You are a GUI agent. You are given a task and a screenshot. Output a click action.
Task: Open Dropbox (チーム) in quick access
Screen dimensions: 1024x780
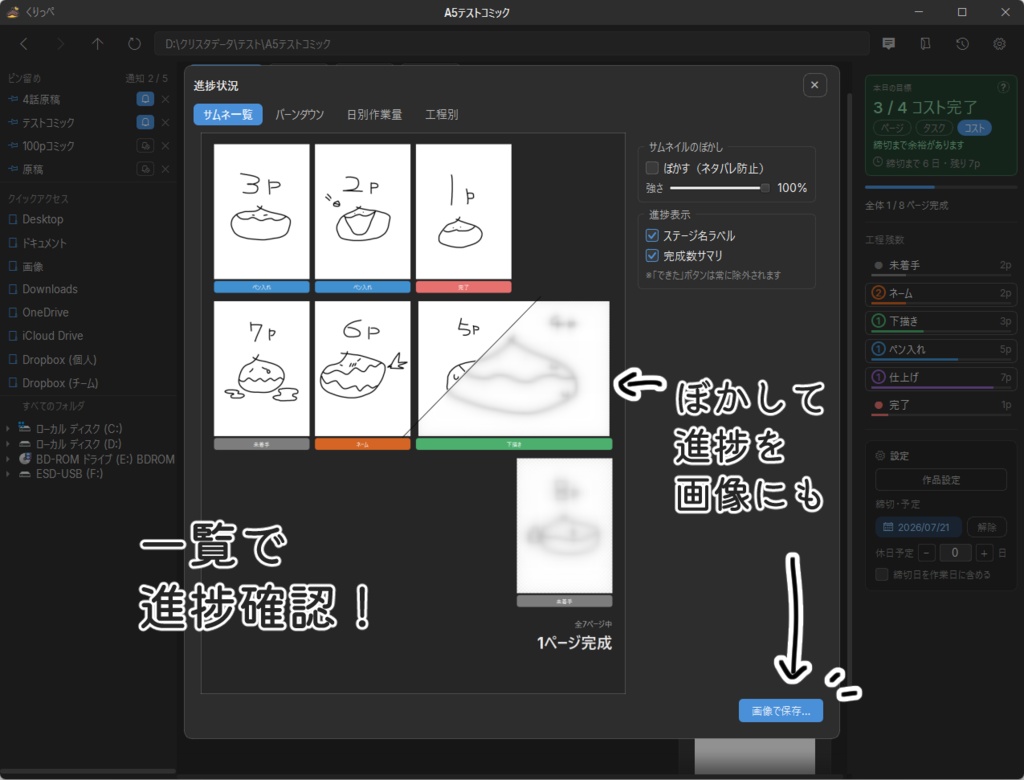[x=60, y=383]
